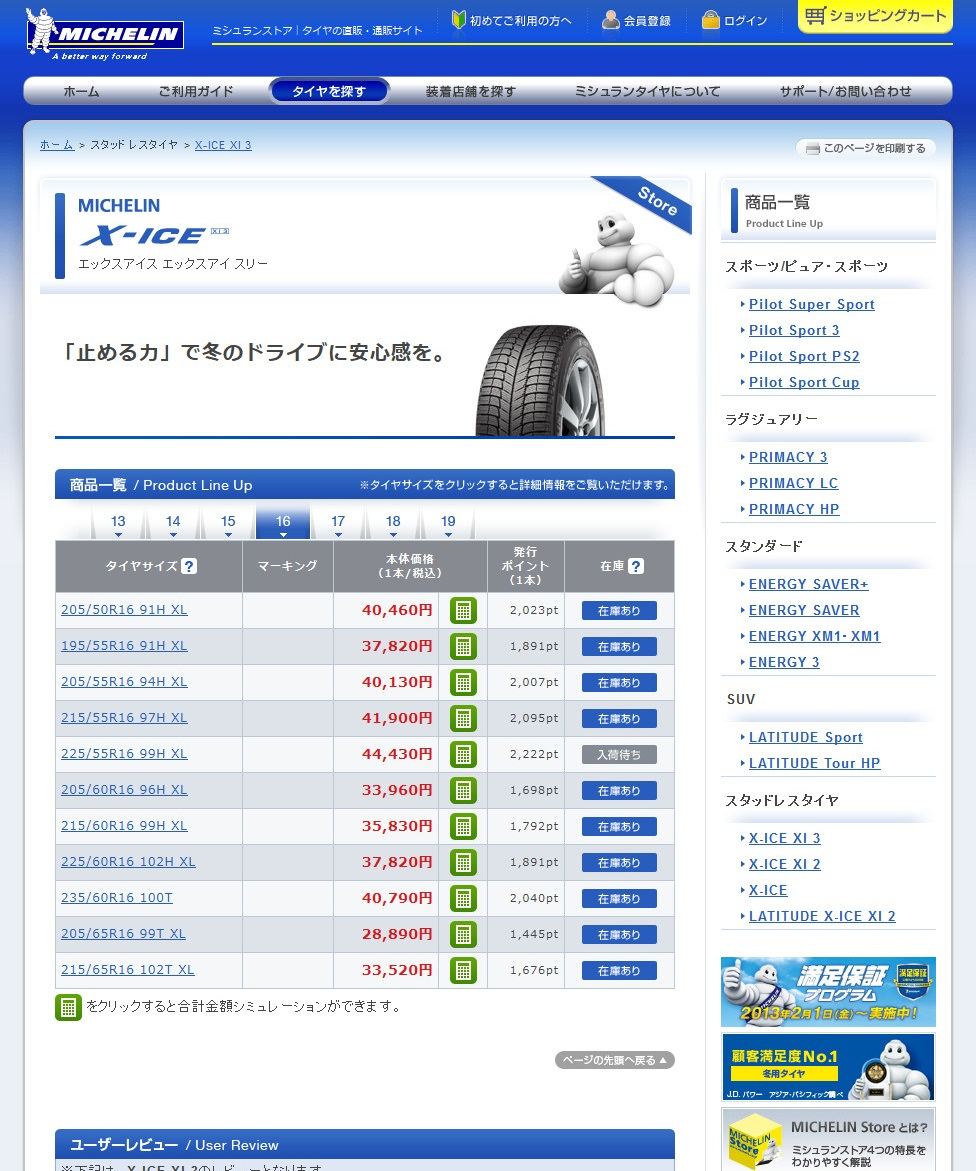Click the calculator icon beside 205/50R16 price
The width and height of the screenshot is (976, 1171).
point(462,610)
